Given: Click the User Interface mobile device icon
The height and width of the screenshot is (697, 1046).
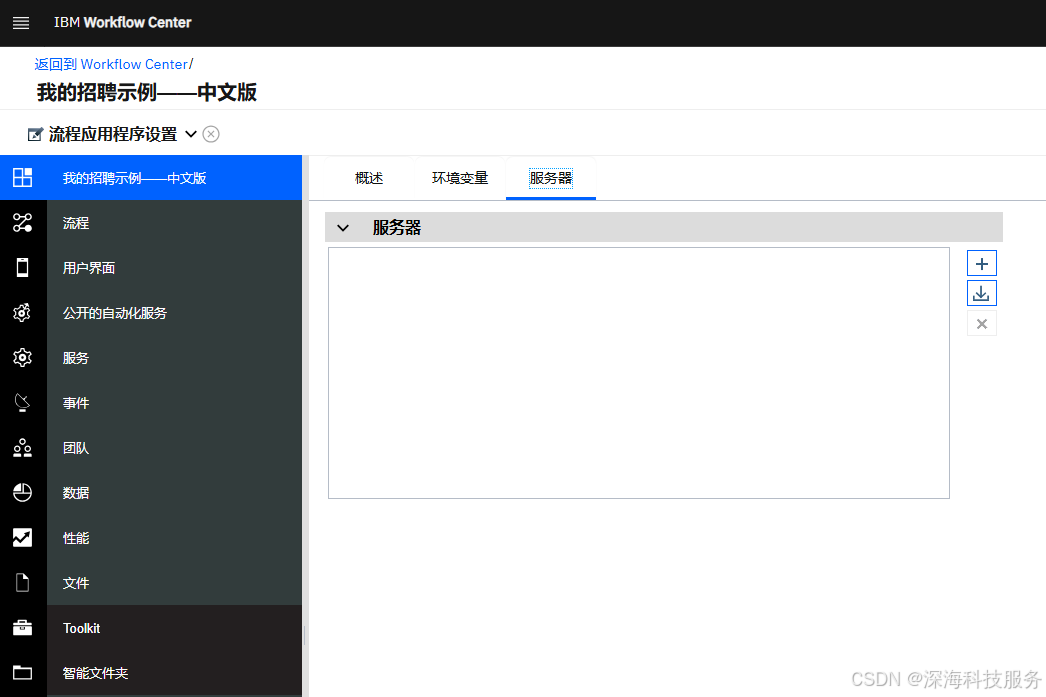Looking at the screenshot, I should click(x=23, y=267).
